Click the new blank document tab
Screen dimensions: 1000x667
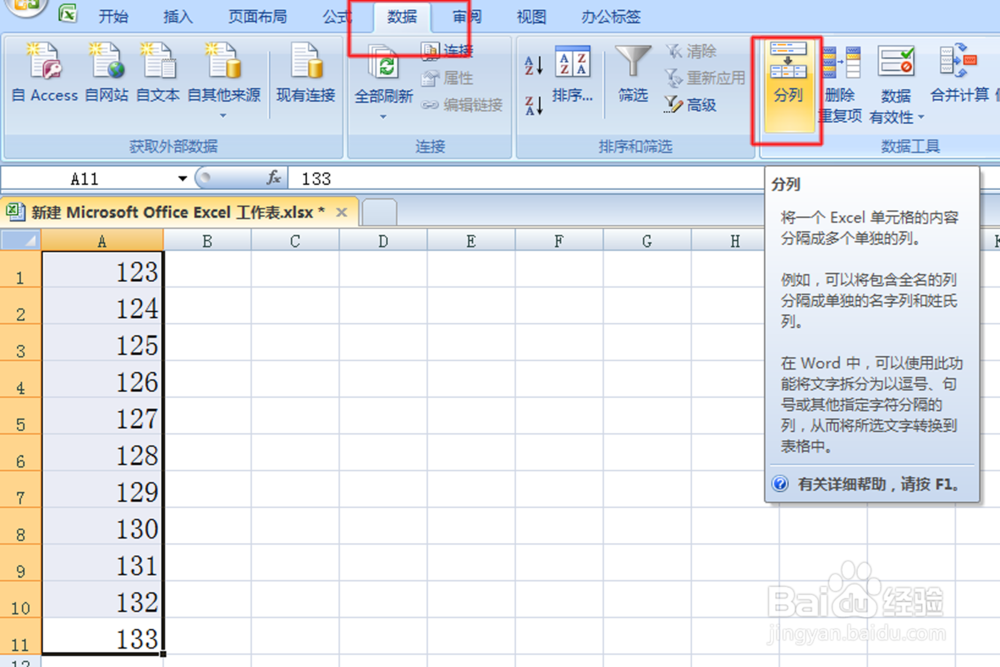coord(379,212)
